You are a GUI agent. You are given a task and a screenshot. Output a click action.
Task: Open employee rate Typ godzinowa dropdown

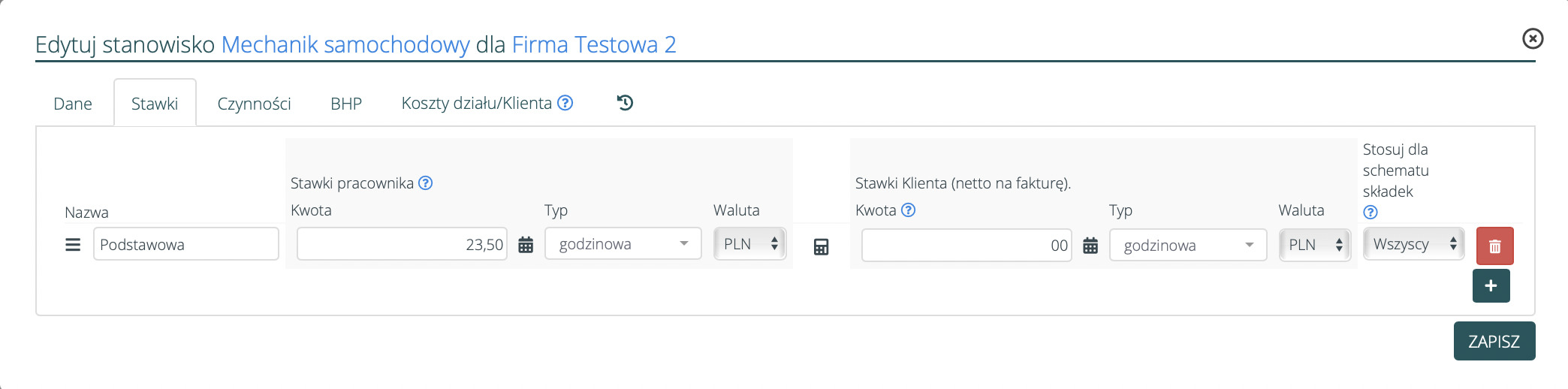click(x=623, y=244)
